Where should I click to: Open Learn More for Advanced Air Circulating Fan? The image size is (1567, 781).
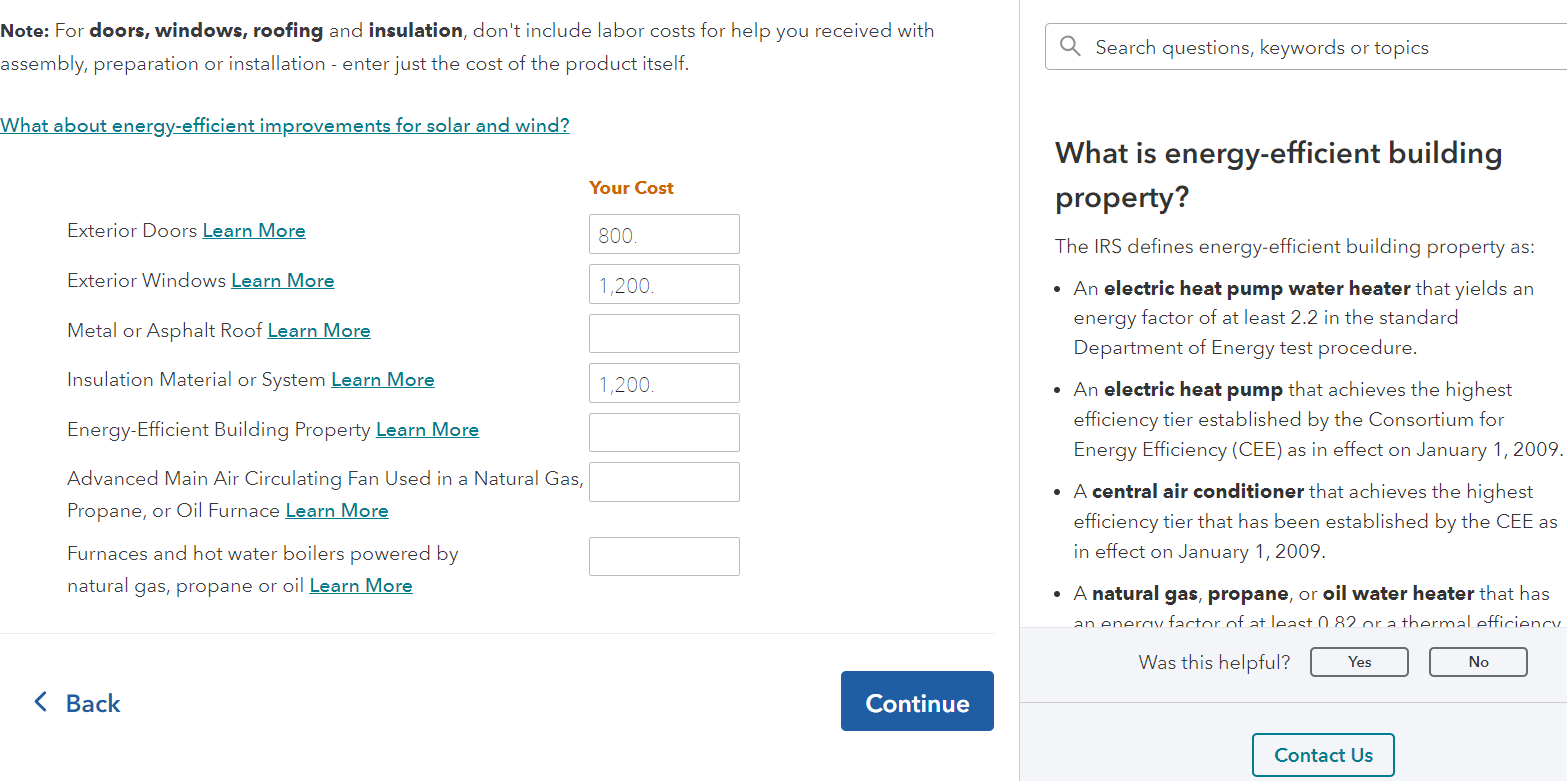pyautogui.click(x=337, y=510)
